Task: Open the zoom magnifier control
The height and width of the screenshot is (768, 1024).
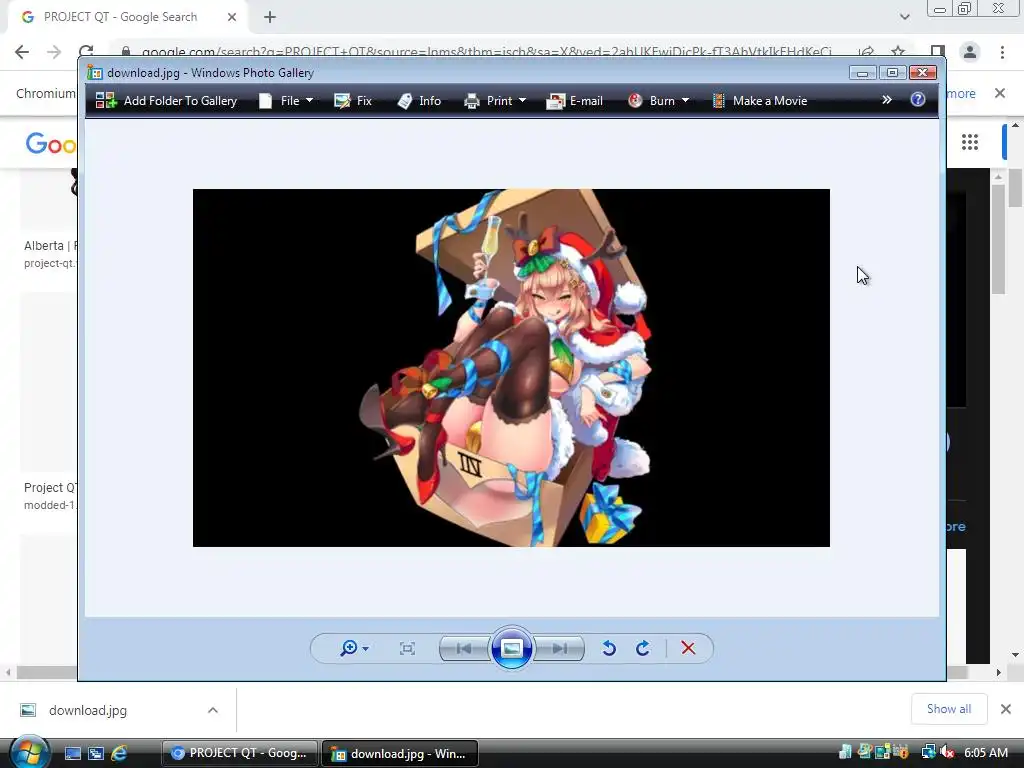Action: pos(354,648)
